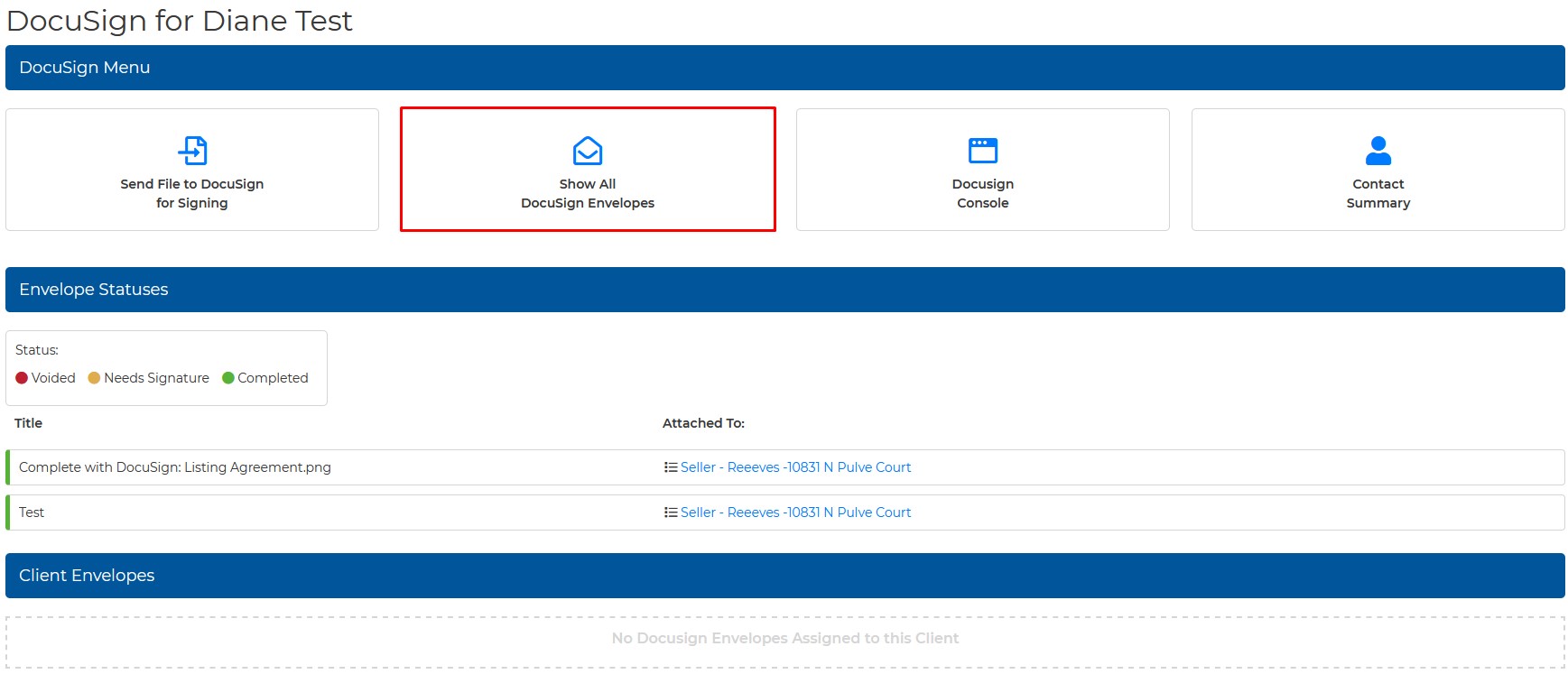Launch the Docusign Console window icon
This screenshot has height=674, width=1568.
coord(983,151)
